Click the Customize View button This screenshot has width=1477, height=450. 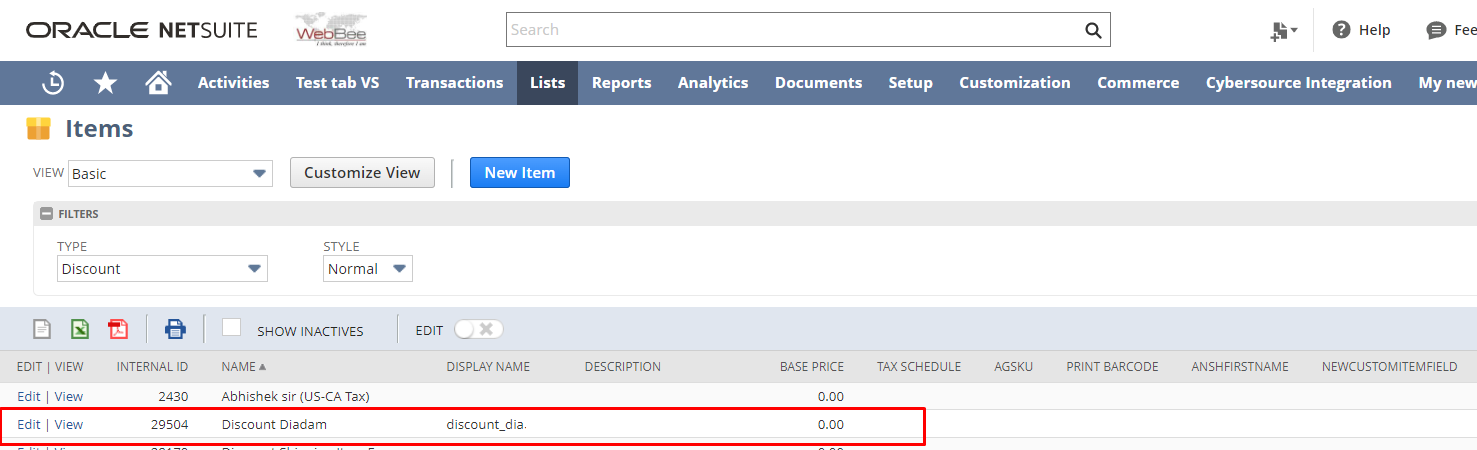tap(362, 173)
